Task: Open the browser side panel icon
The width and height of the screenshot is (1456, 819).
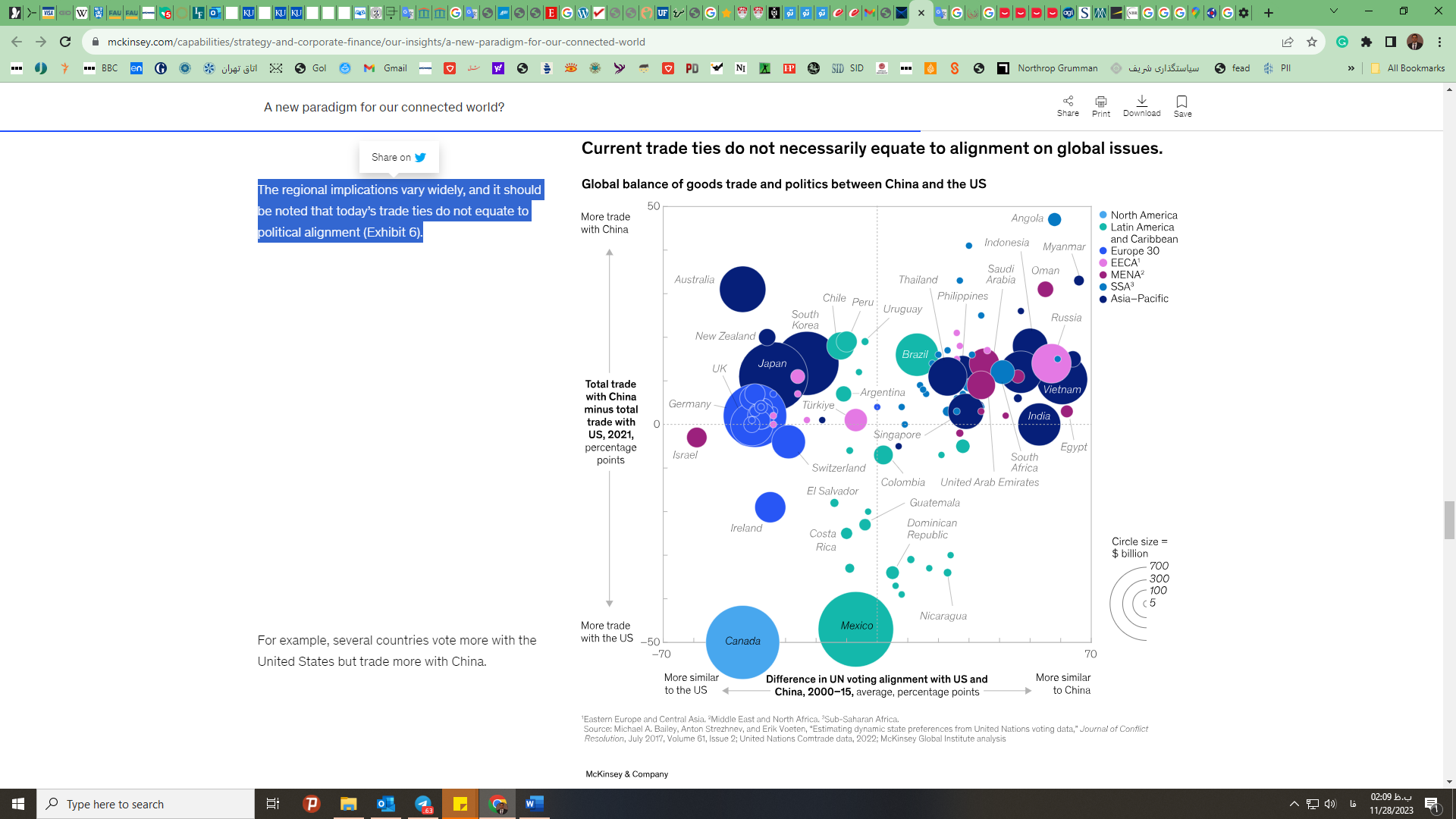Action: point(1391,42)
